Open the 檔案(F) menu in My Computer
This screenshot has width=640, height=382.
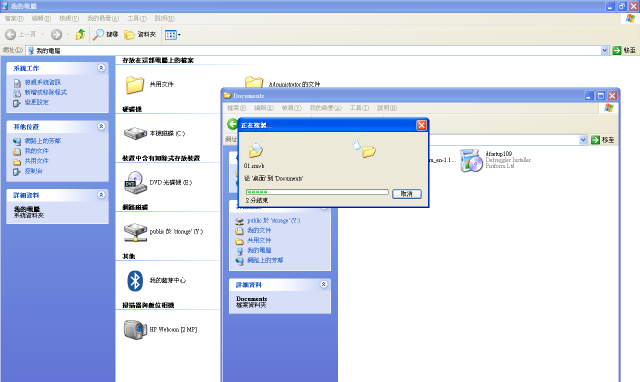tap(14, 18)
